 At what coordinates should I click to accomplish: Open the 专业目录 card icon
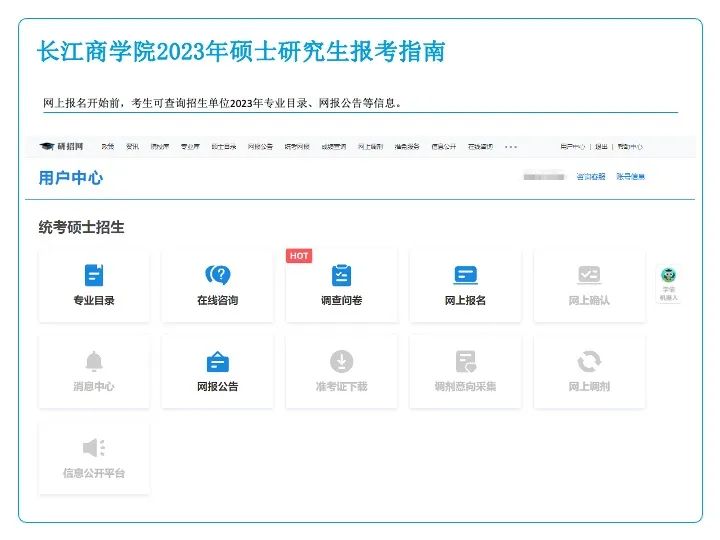(94, 275)
